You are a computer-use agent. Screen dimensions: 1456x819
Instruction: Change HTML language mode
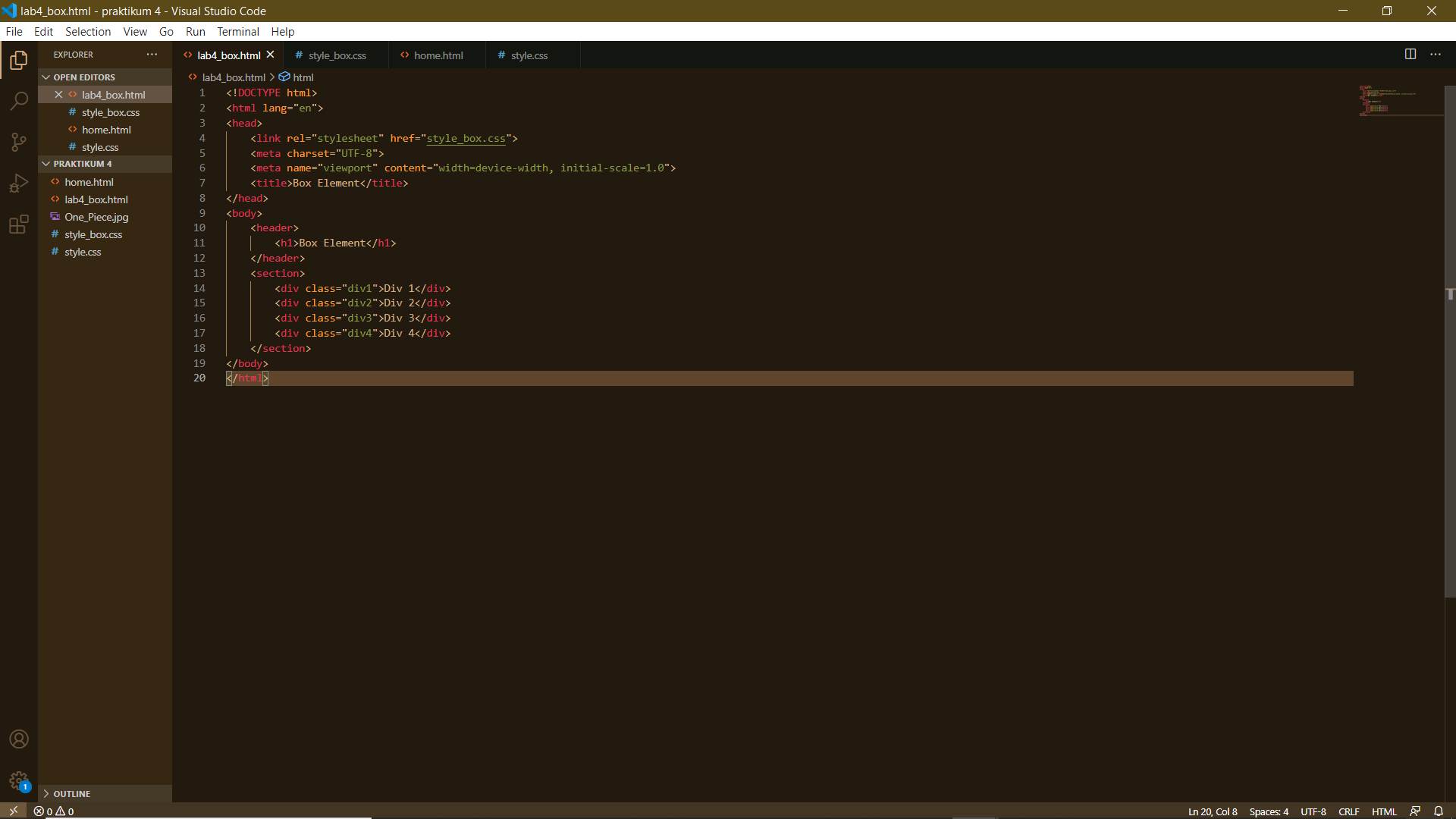(1384, 811)
